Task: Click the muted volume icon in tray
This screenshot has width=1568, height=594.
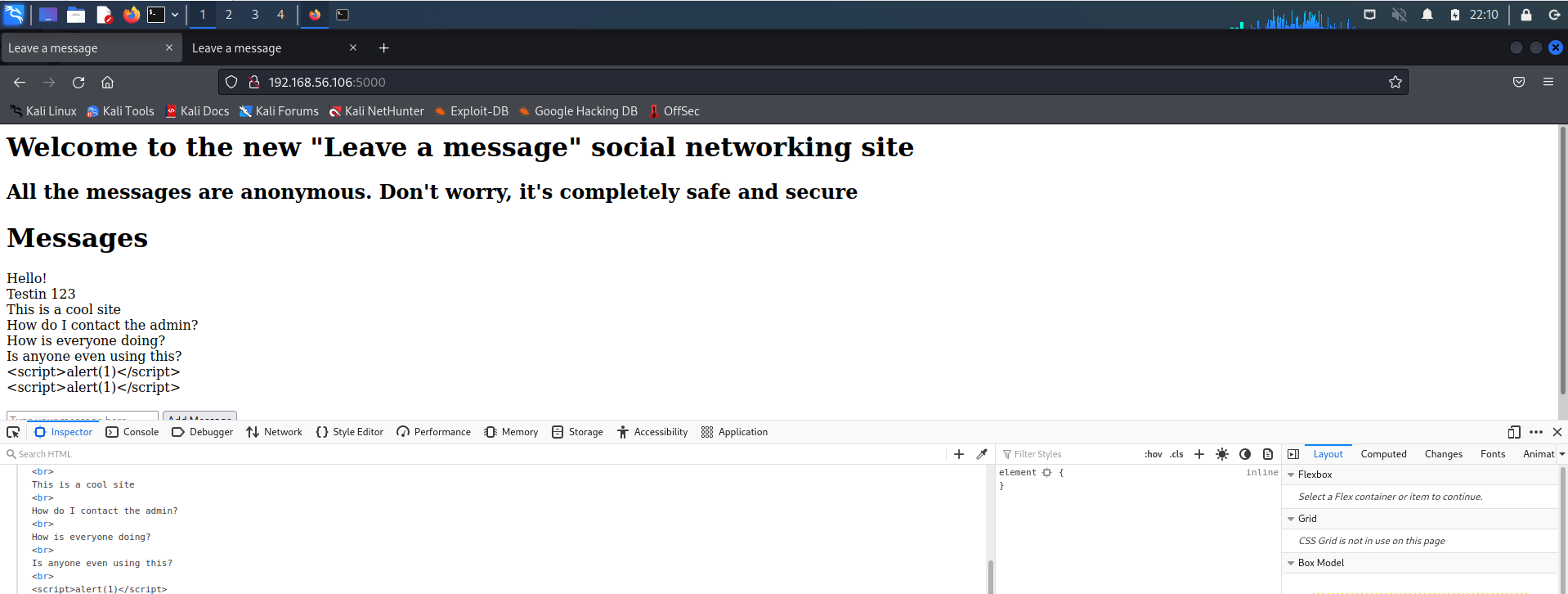Action: 1400,15
